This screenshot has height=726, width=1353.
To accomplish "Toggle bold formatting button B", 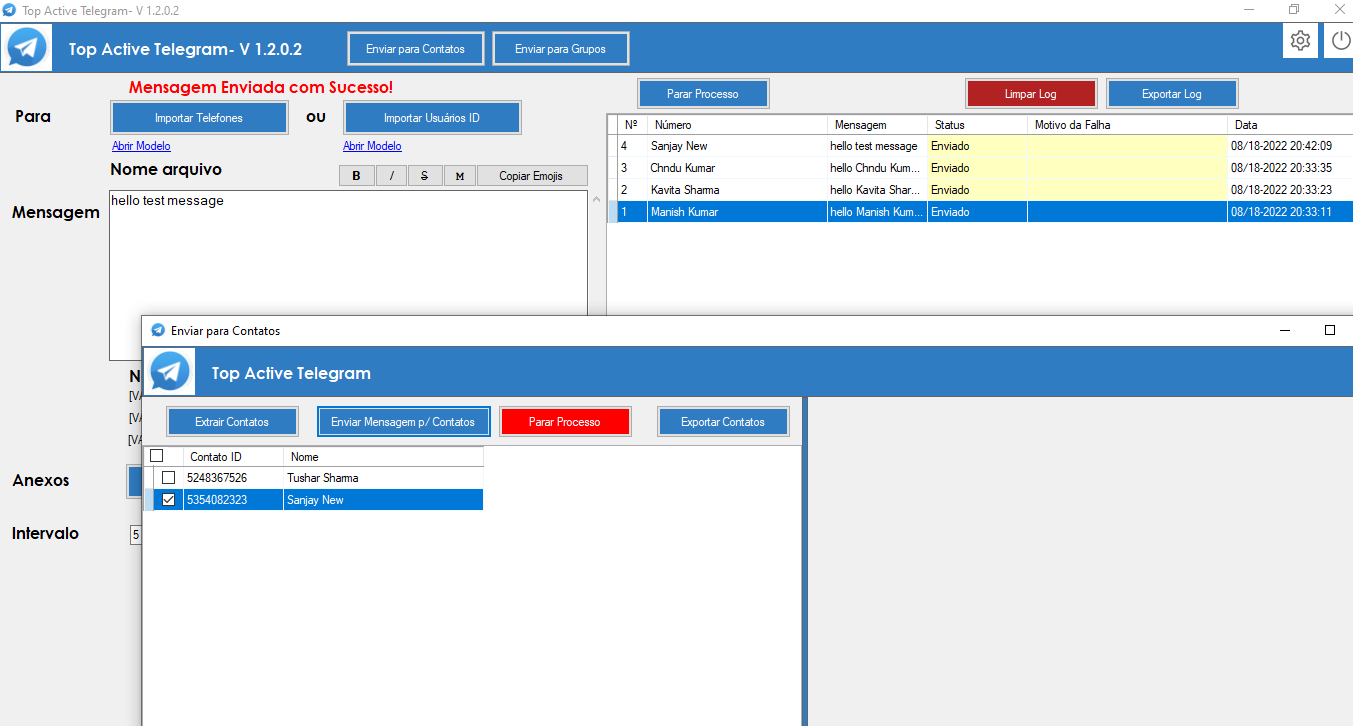I will coord(356,176).
